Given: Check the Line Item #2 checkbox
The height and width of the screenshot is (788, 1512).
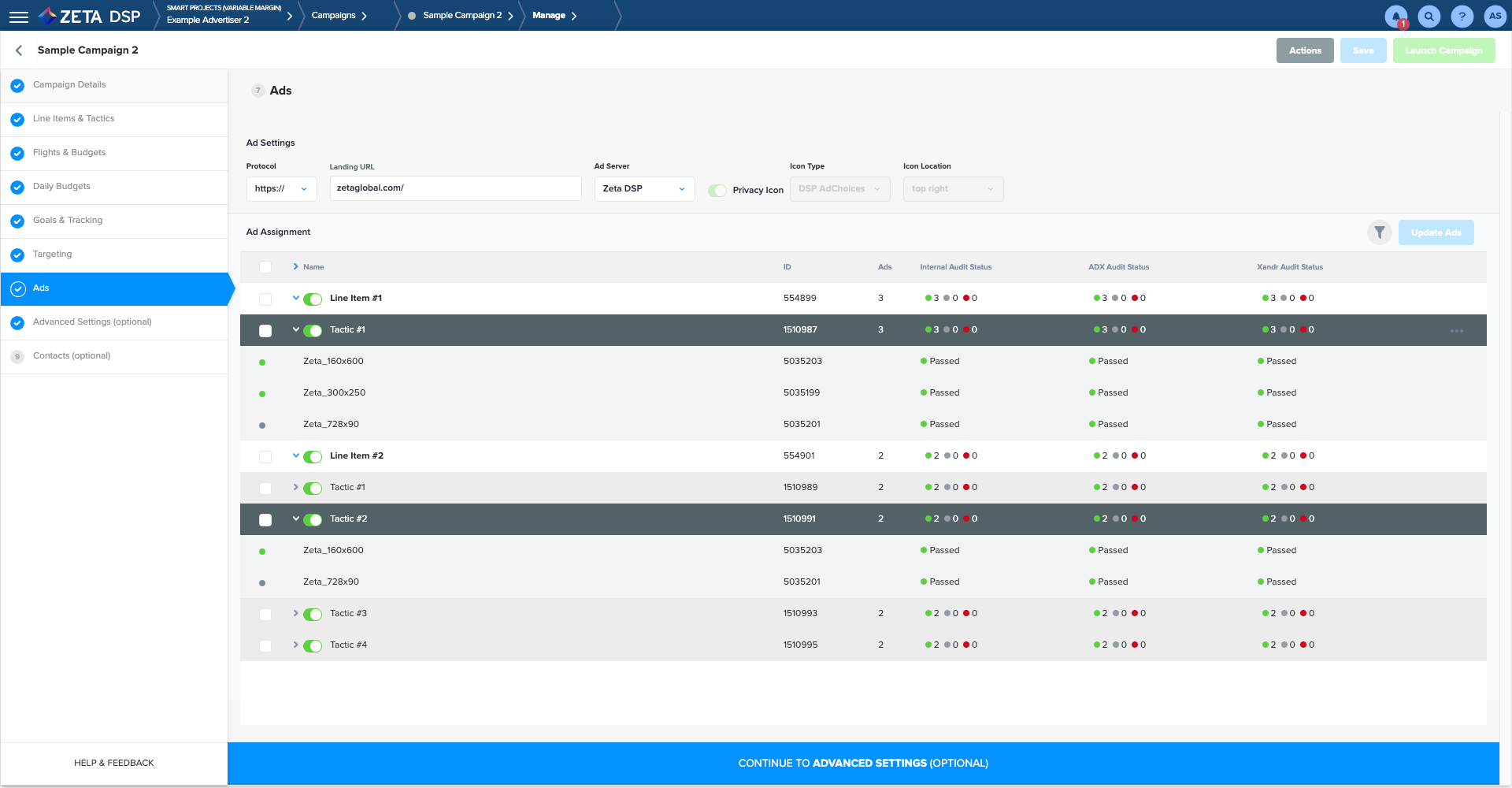Looking at the screenshot, I should coord(265,457).
